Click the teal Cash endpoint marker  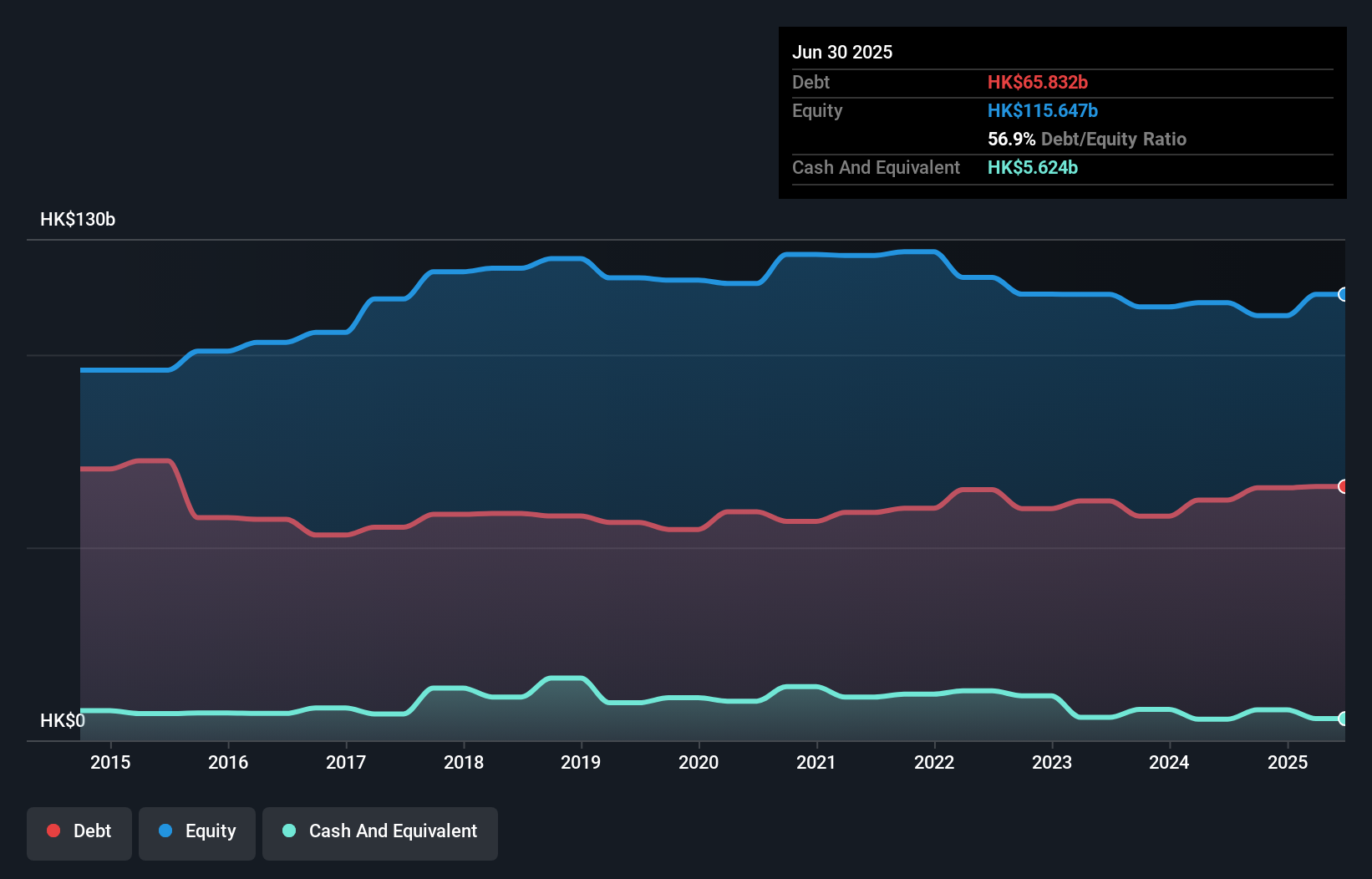click(x=1343, y=719)
